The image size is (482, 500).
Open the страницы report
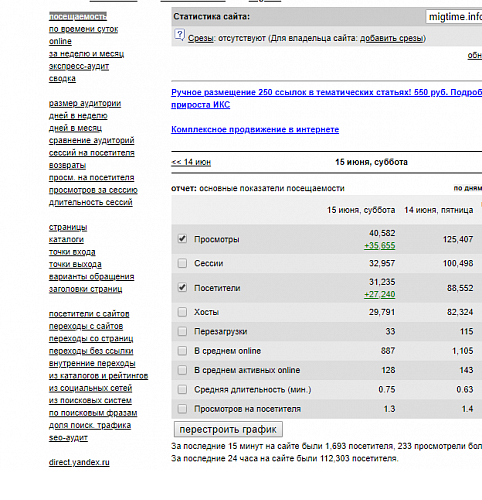coord(68,227)
